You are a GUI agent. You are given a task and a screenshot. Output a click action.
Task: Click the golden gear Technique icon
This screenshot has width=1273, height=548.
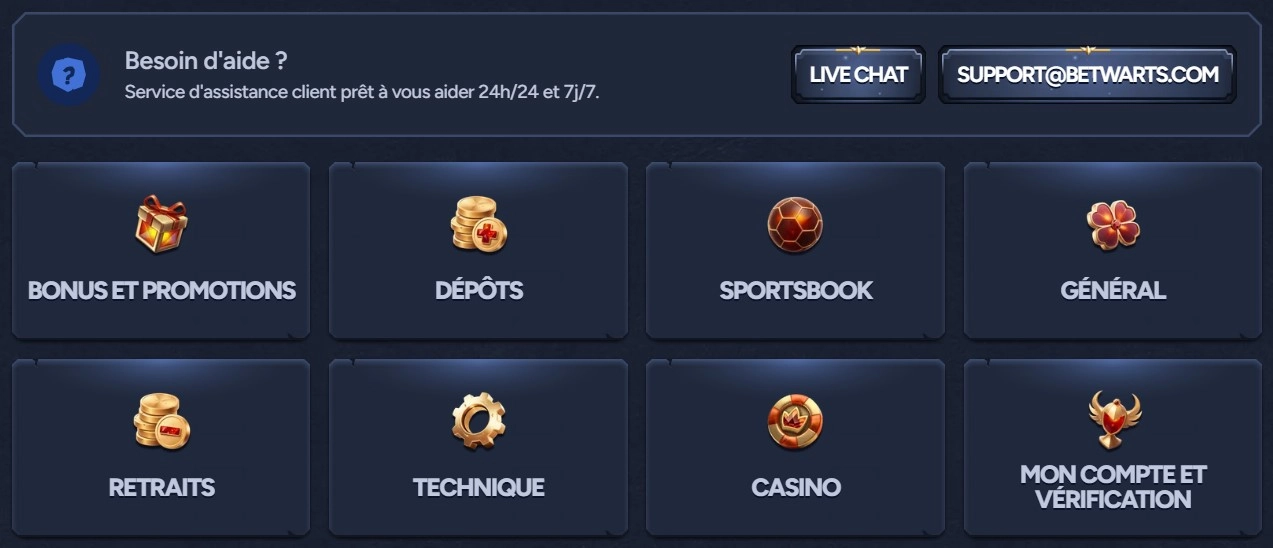pos(479,421)
